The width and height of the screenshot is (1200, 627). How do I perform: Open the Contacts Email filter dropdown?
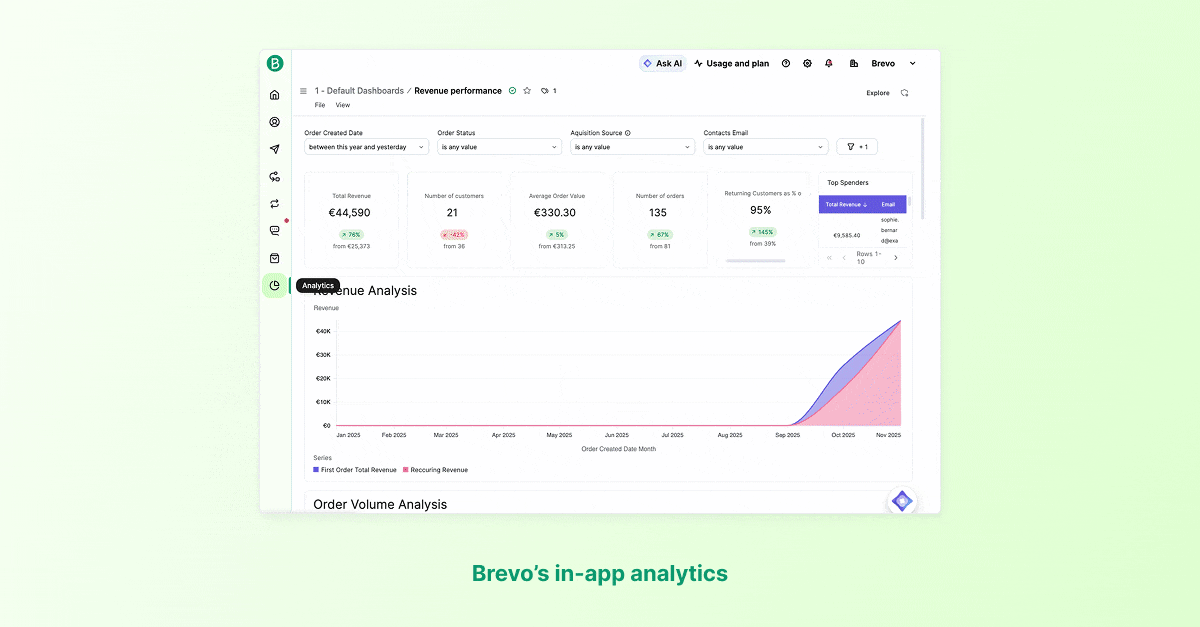click(766, 147)
